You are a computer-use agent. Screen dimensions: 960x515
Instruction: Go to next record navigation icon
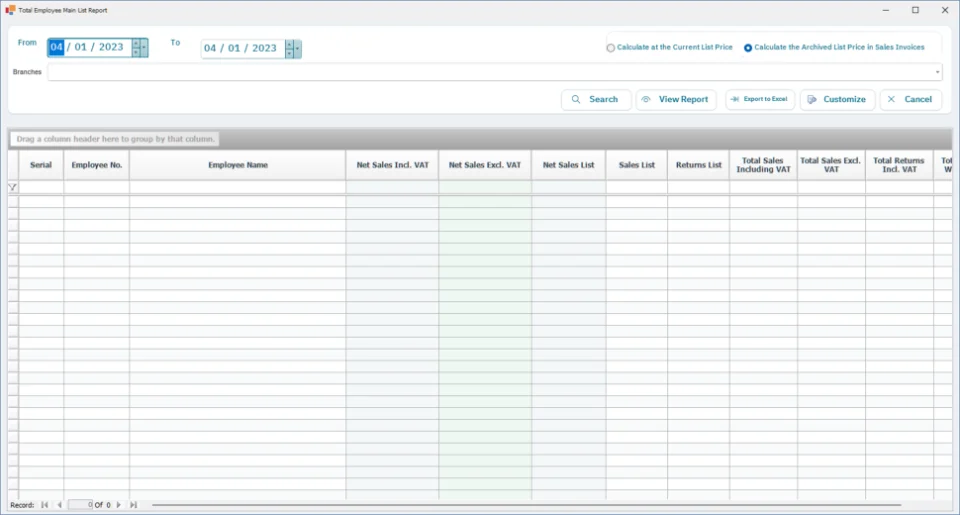pos(119,505)
